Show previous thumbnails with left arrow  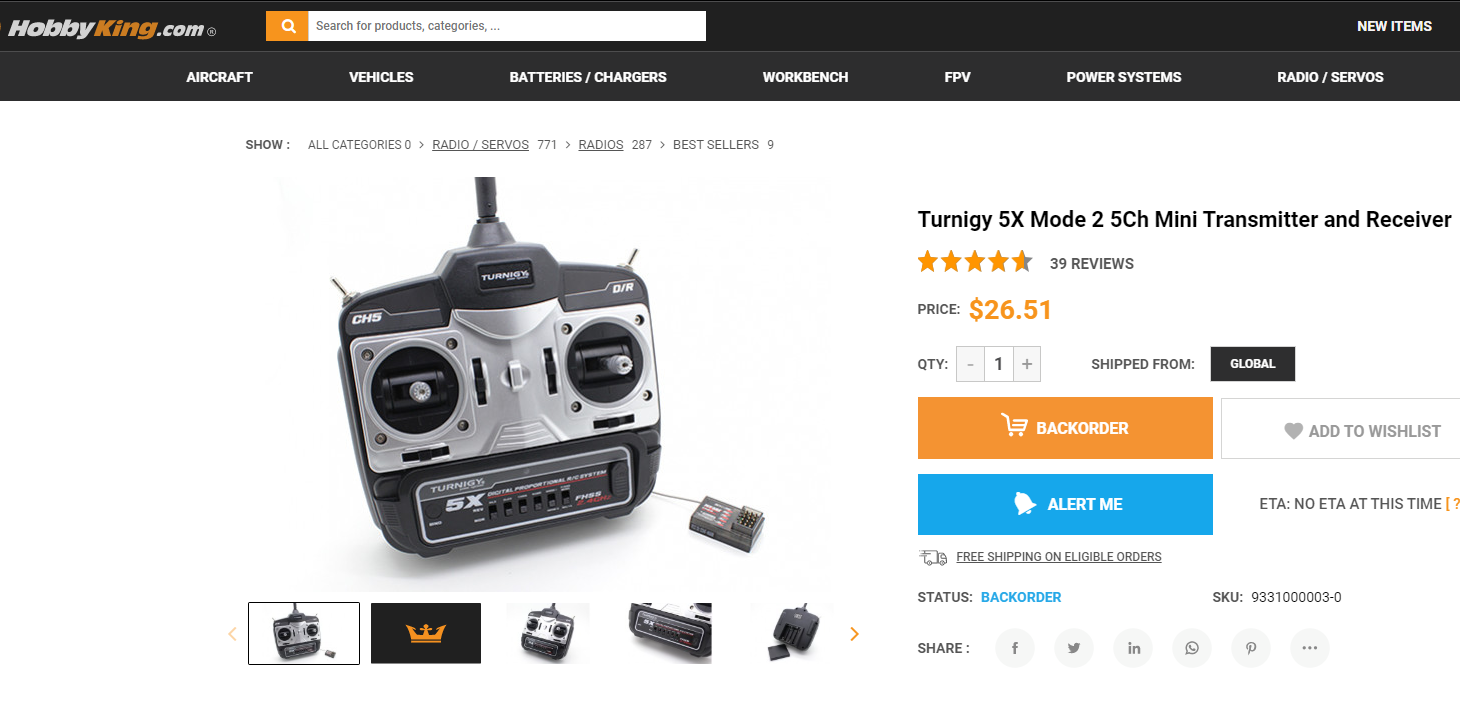pos(232,633)
